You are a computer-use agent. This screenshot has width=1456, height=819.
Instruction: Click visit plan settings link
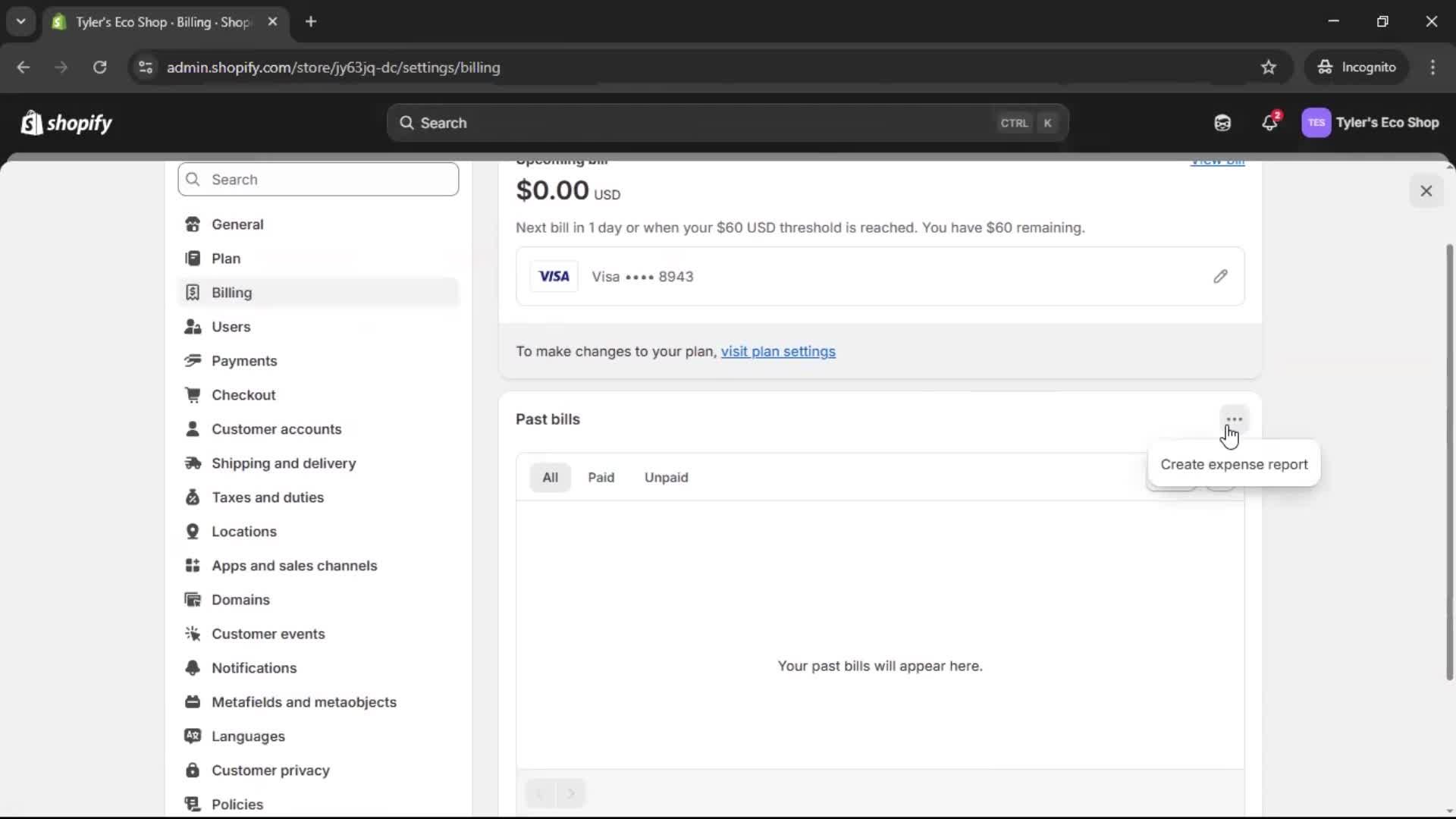pos(779,351)
